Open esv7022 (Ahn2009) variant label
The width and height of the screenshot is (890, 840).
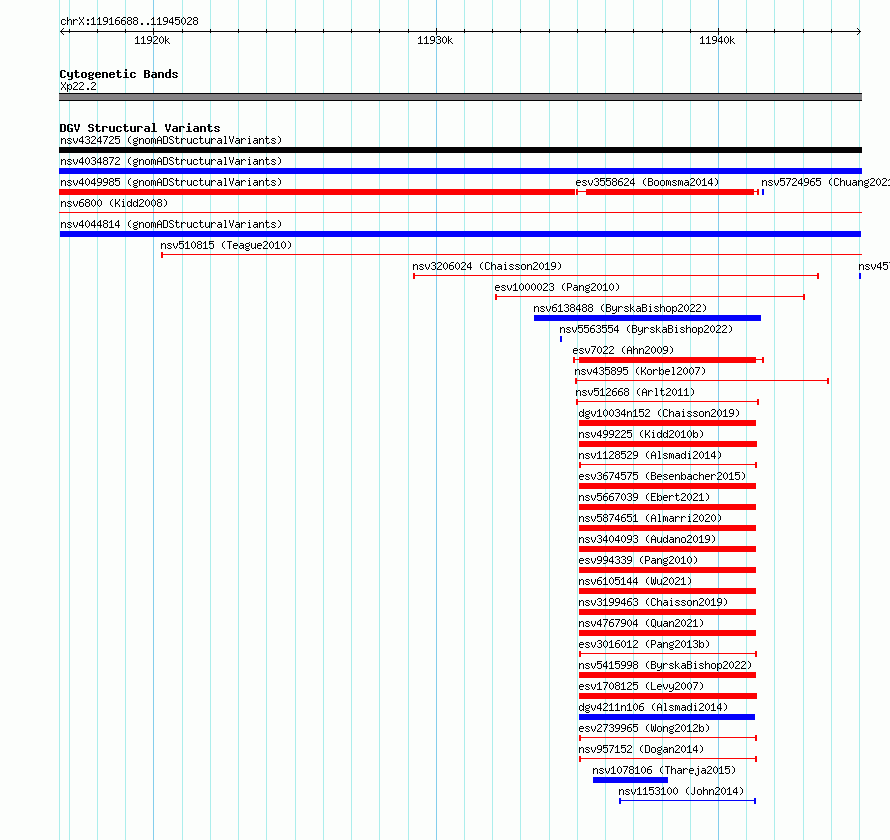tap(623, 350)
